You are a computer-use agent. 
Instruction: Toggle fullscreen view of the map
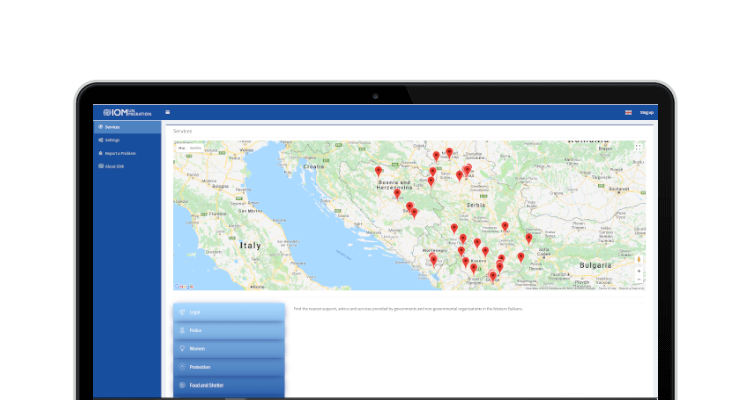point(638,147)
